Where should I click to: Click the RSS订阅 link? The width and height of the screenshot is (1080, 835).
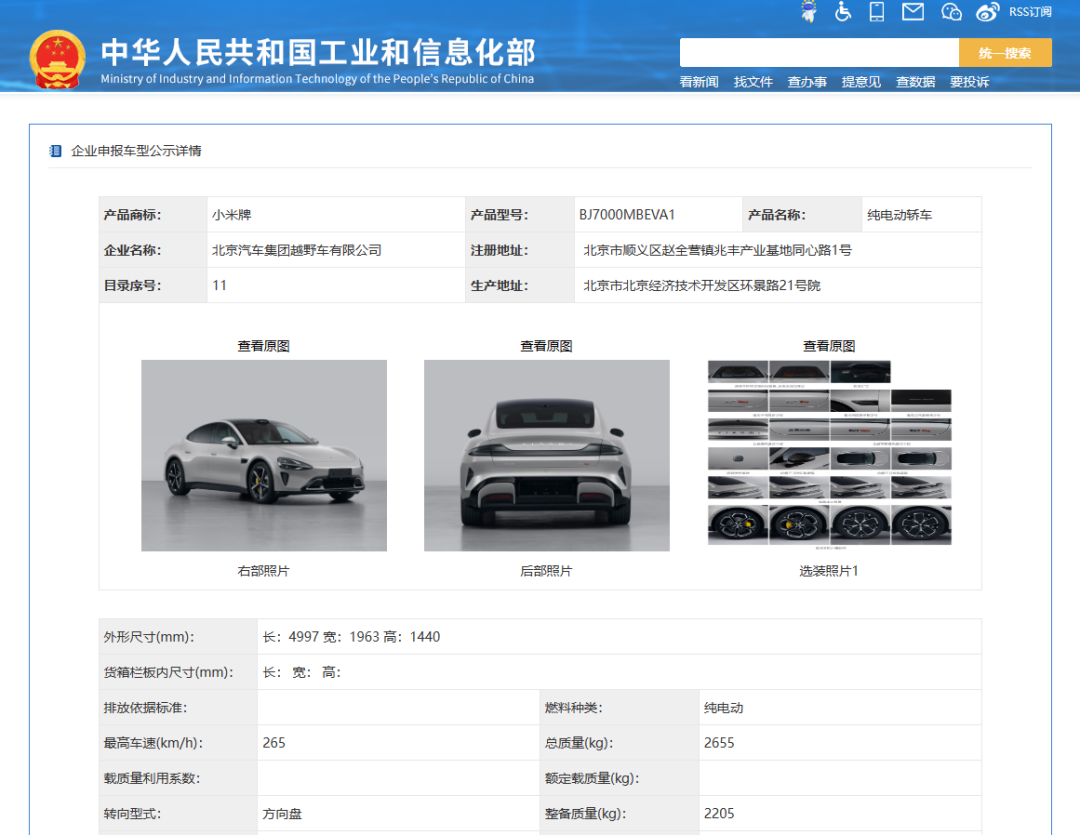(x=1030, y=12)
